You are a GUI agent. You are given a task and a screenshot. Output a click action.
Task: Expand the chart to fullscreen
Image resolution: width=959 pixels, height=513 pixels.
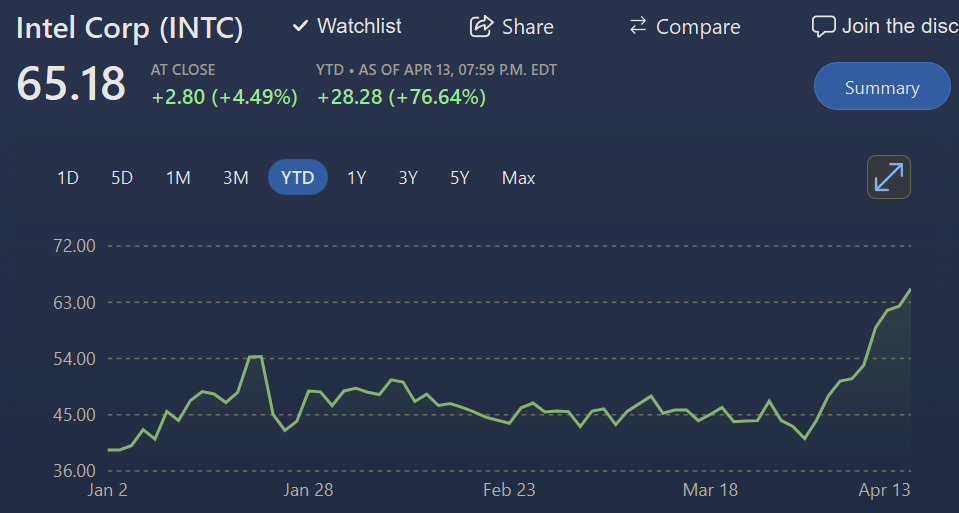[x=889, y=177]
